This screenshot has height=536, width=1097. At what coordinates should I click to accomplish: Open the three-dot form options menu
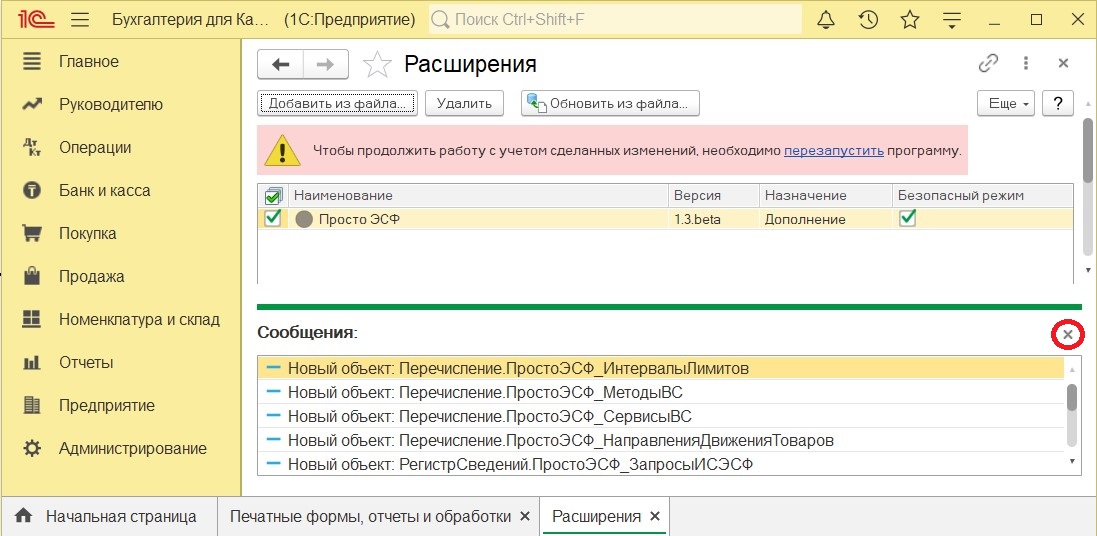coord(1026,64)
